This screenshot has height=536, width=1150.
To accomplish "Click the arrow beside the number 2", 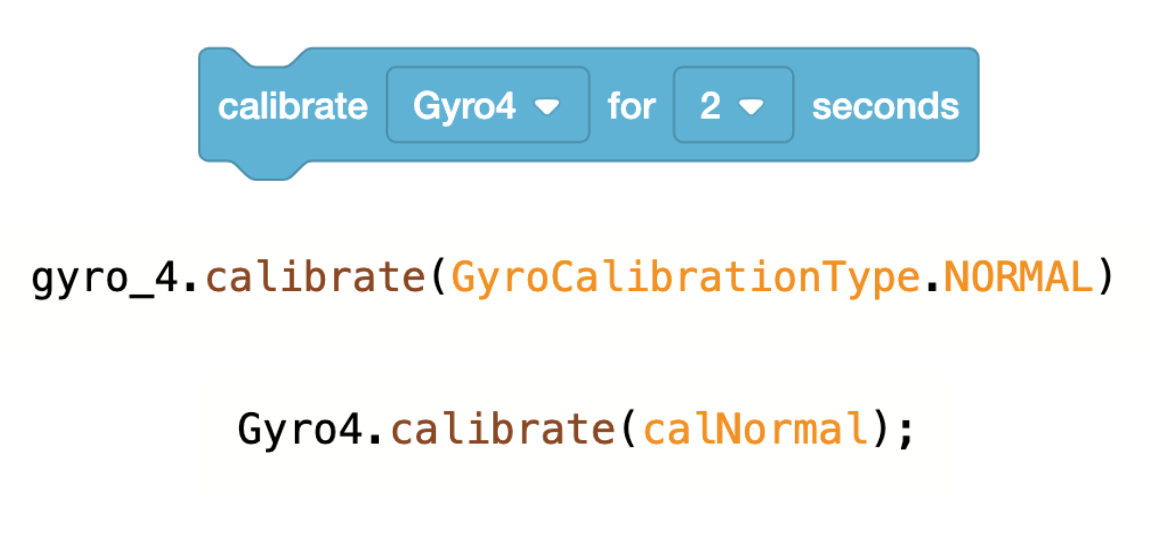I will click(752, 108).
